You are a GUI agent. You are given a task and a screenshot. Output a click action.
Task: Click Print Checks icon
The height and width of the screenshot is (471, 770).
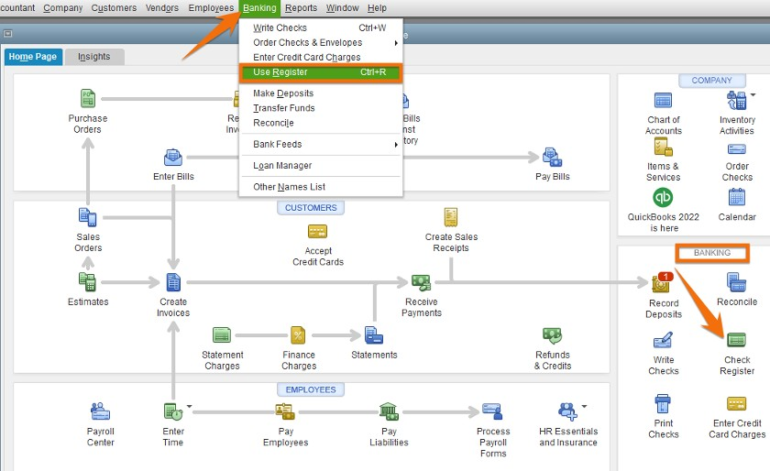pos(662,404)
